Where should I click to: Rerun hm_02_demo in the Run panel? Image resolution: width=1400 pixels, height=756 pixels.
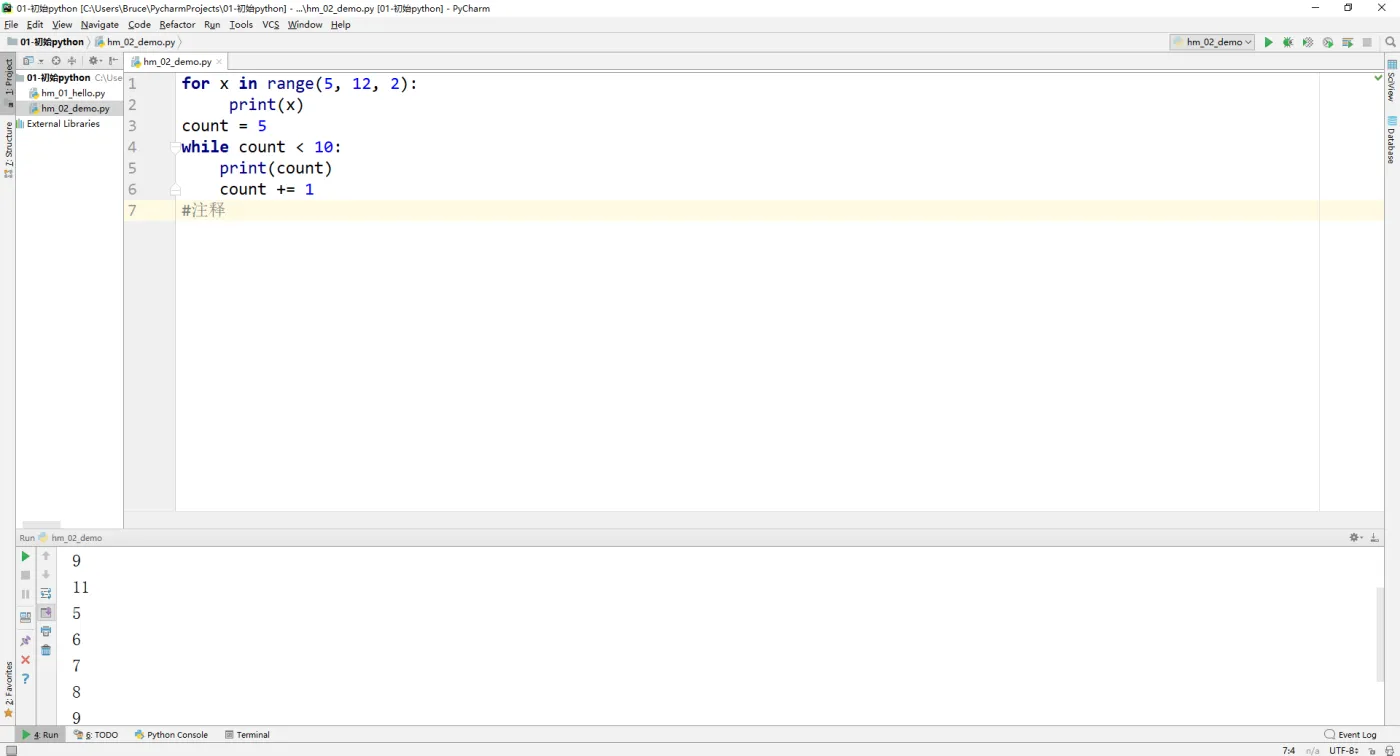(26, 556)
